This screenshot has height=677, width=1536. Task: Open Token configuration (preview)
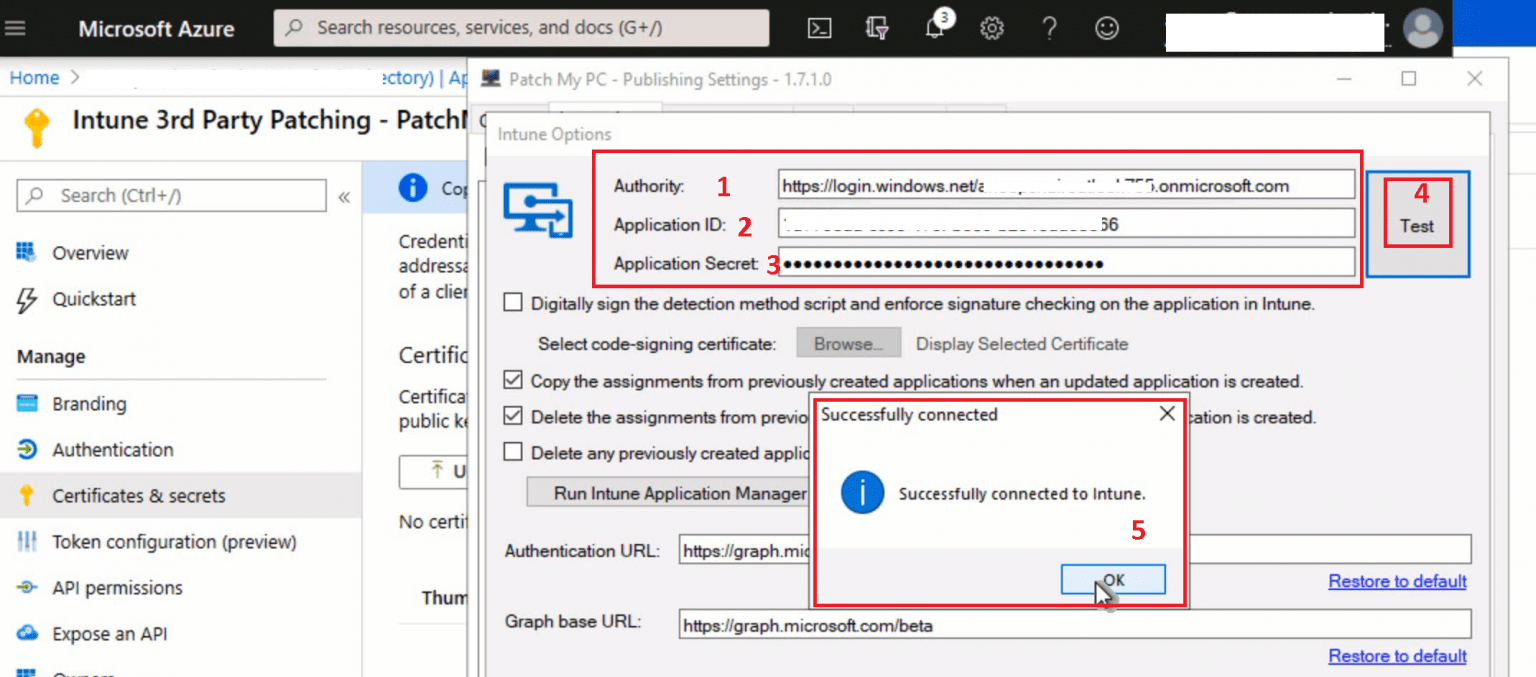[x=174, y=542]
